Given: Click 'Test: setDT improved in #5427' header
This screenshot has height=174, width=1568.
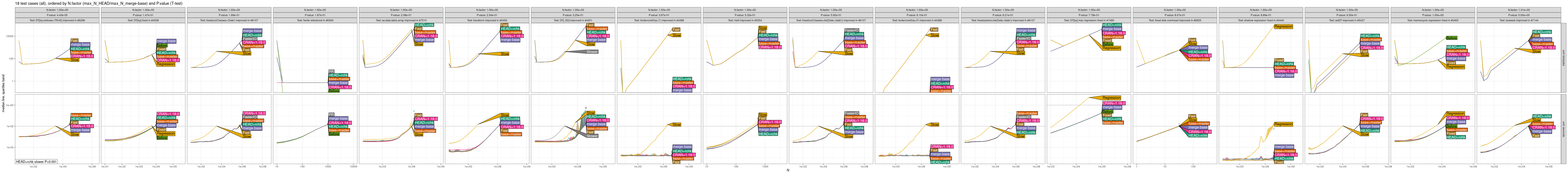Looking at the screenshot, I should coord(1347,20).
